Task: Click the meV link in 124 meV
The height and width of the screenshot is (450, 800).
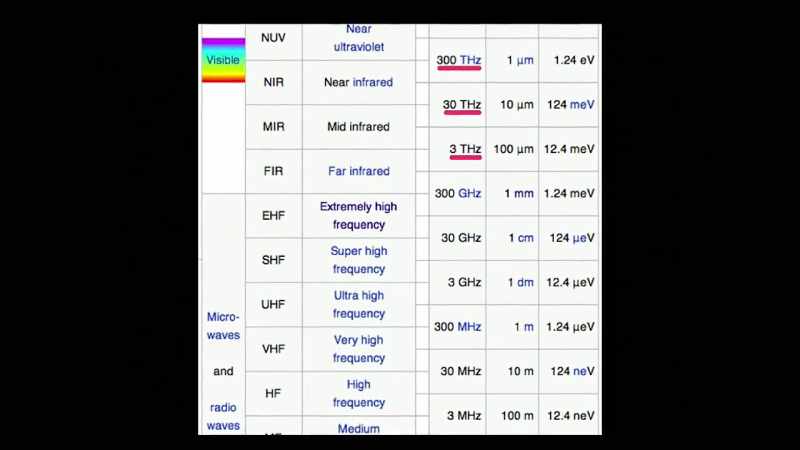Action: (582, 105)
